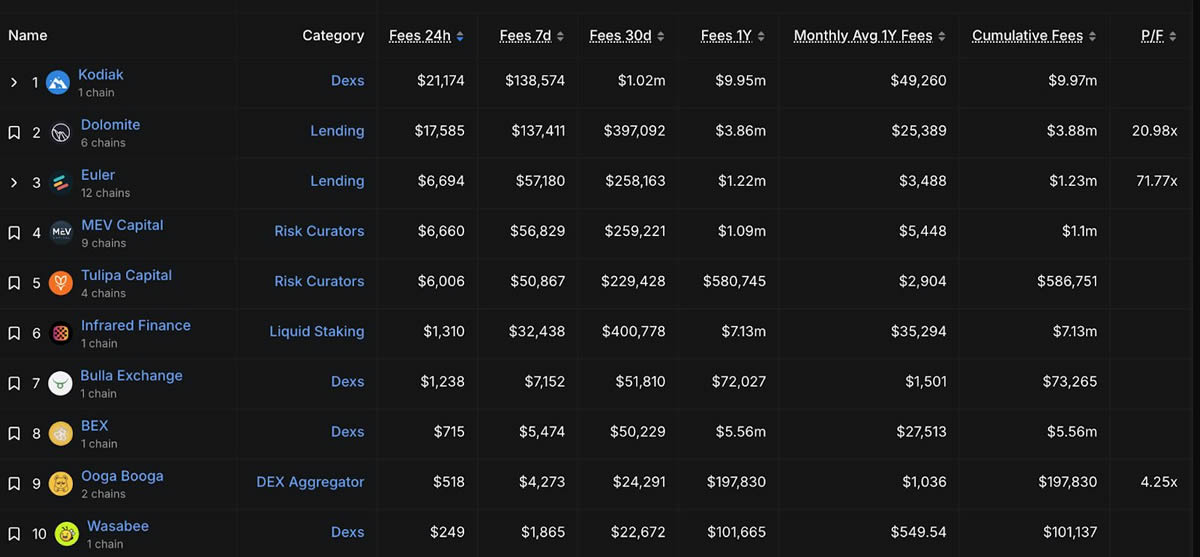
Task: Bookmark the BEX protocol row
Action: [x=14, y=434]
